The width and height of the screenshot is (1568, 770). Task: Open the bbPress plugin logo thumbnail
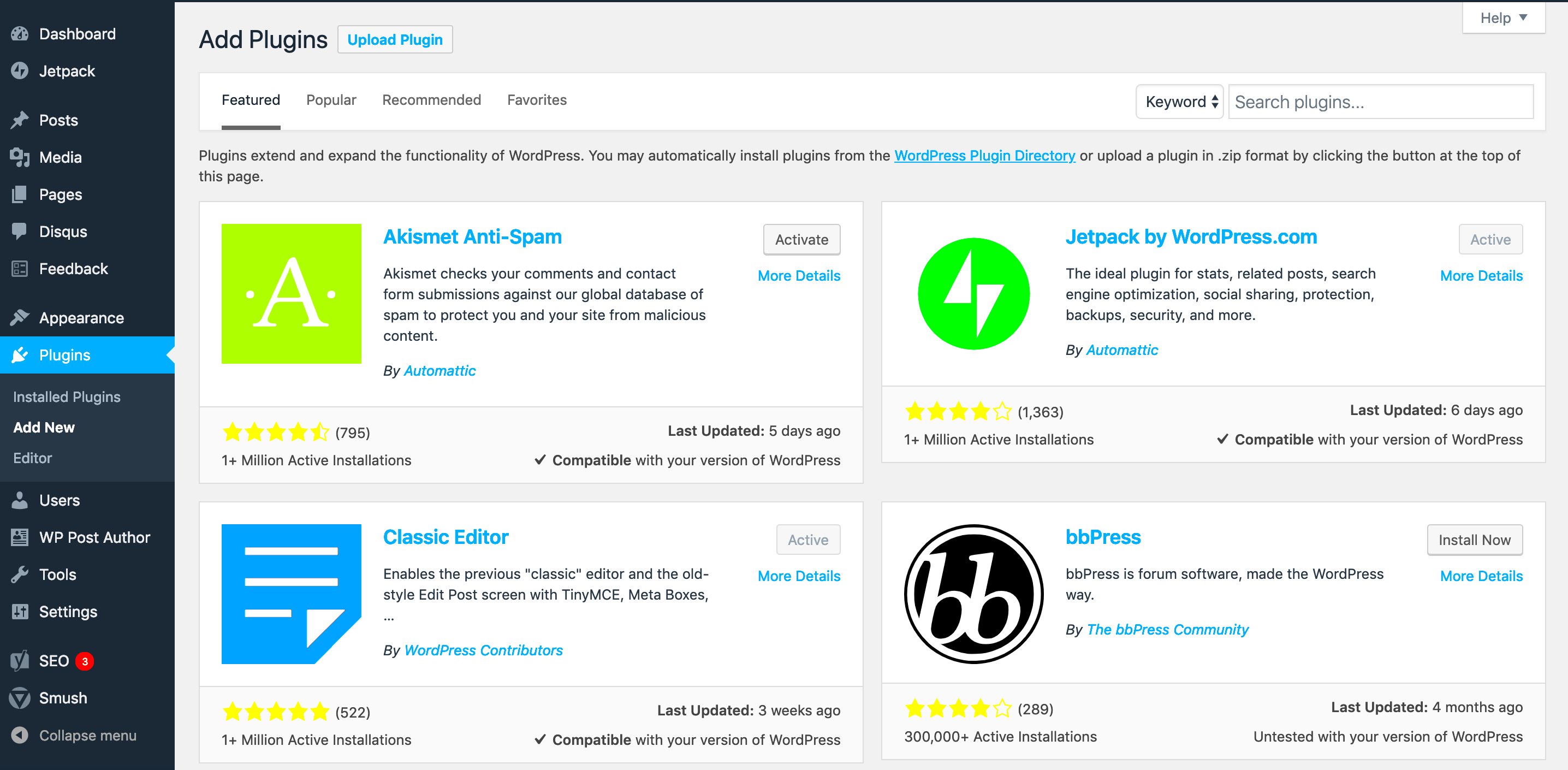tap(973, 594)
